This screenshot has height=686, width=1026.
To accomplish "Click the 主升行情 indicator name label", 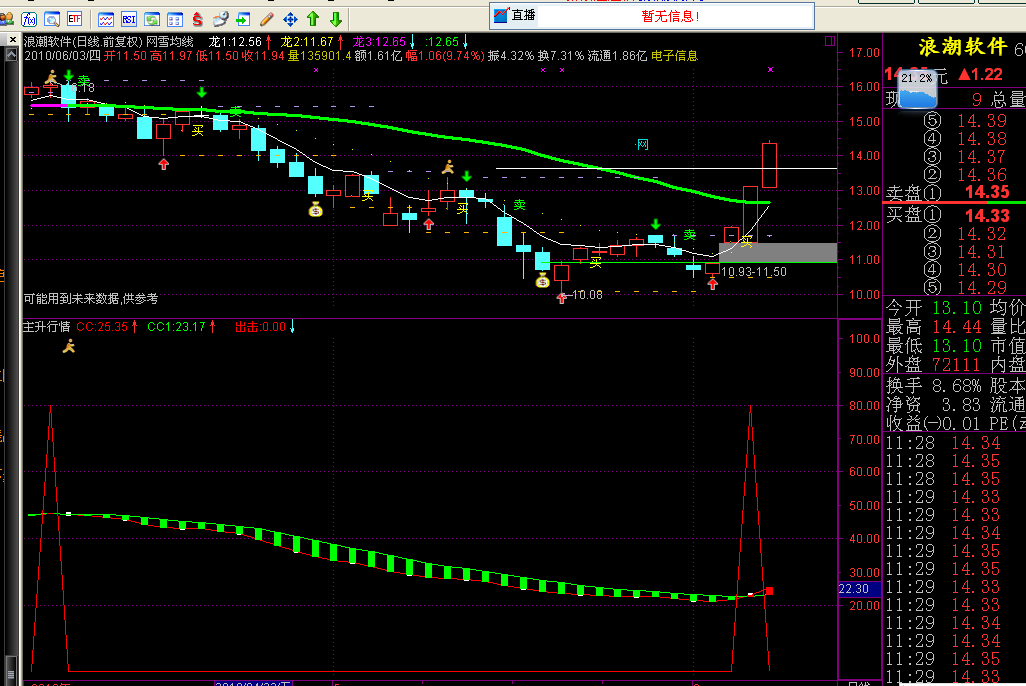I will [46, 326].
